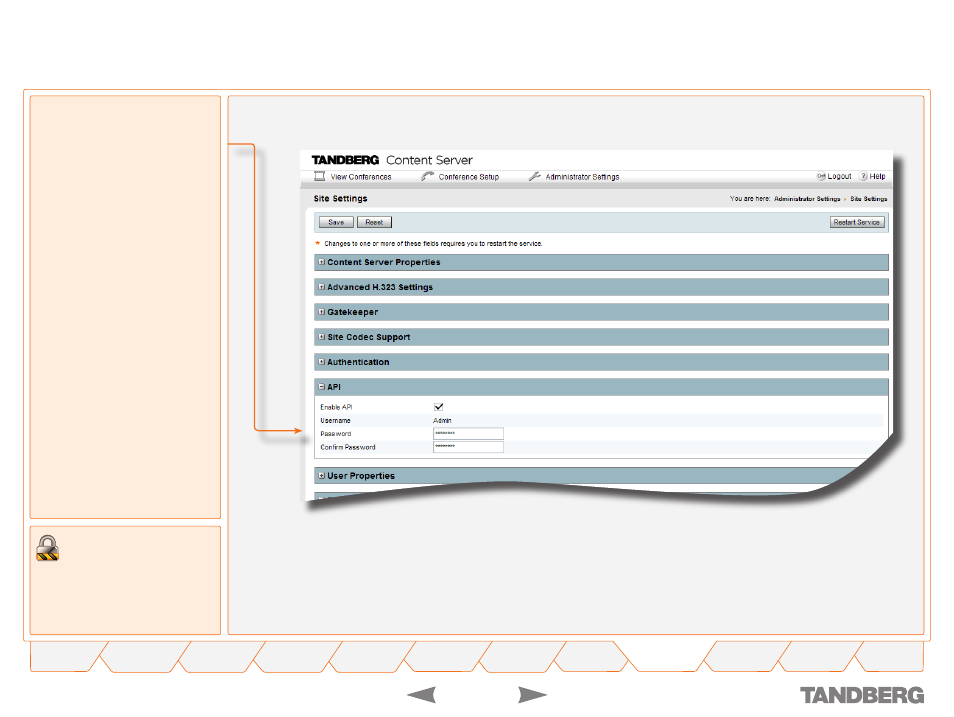Viewport: 954px width, 717px height.
Task: Go to the previous page arrow
Action: [421, 694]
